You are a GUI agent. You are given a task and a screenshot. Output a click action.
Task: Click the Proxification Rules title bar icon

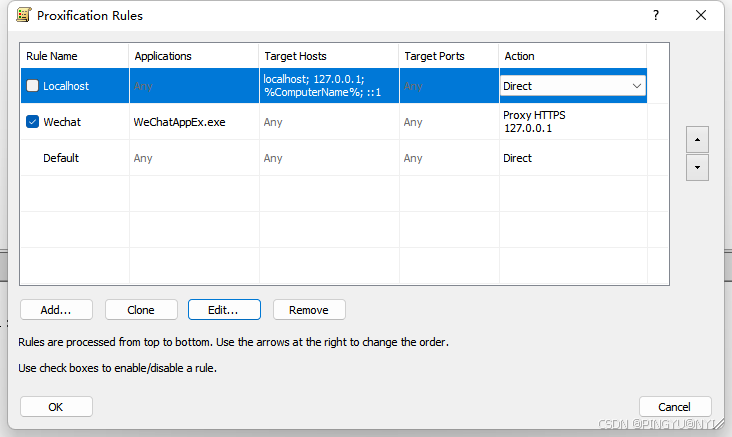click(23, 15)
